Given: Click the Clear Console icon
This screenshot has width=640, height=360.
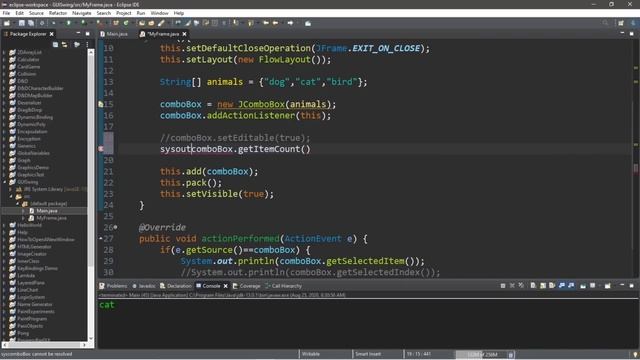Looking at the screenshot, I should [533, 286].
